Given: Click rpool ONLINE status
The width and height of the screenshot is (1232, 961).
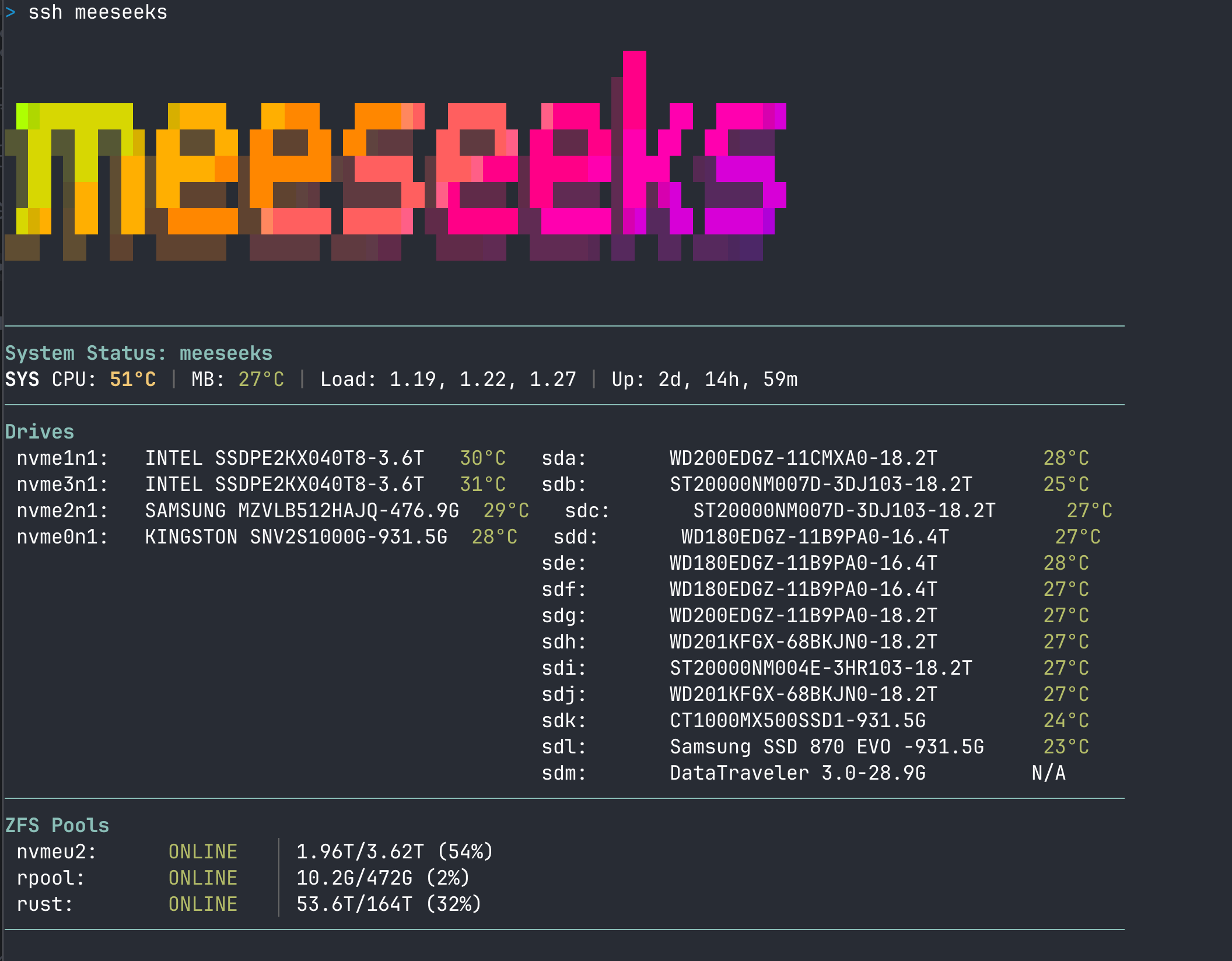Looking at the screenshot, I should pyautogui.click(x=203, y=878).
